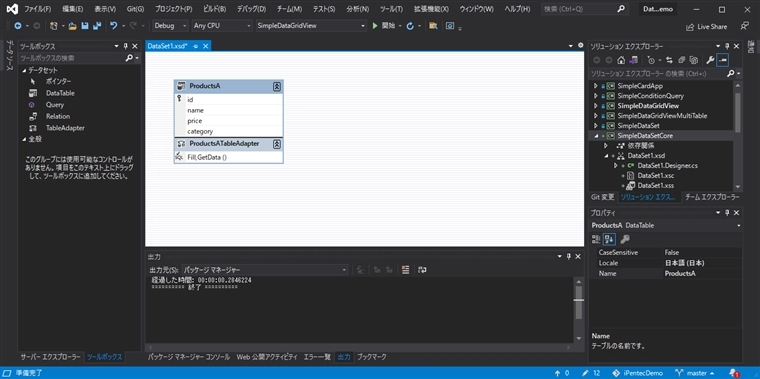Click Sync with Active Document icon

point(670,60)
